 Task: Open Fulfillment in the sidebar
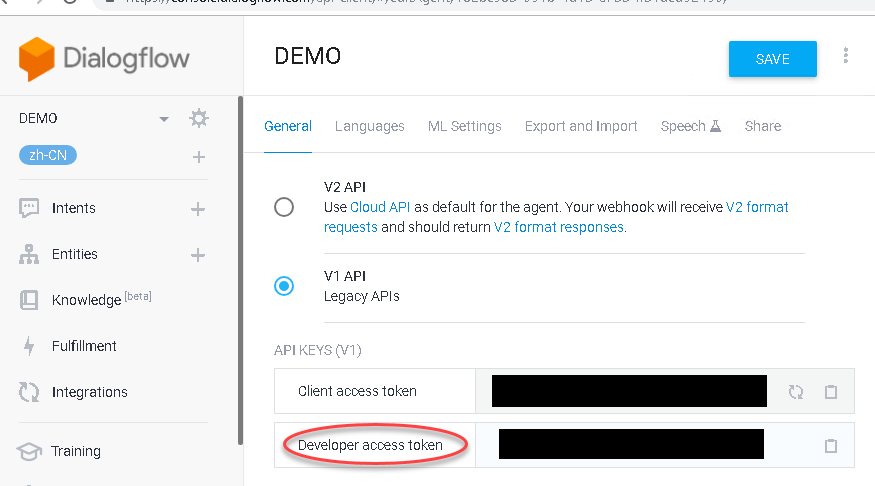click(84, 346)
